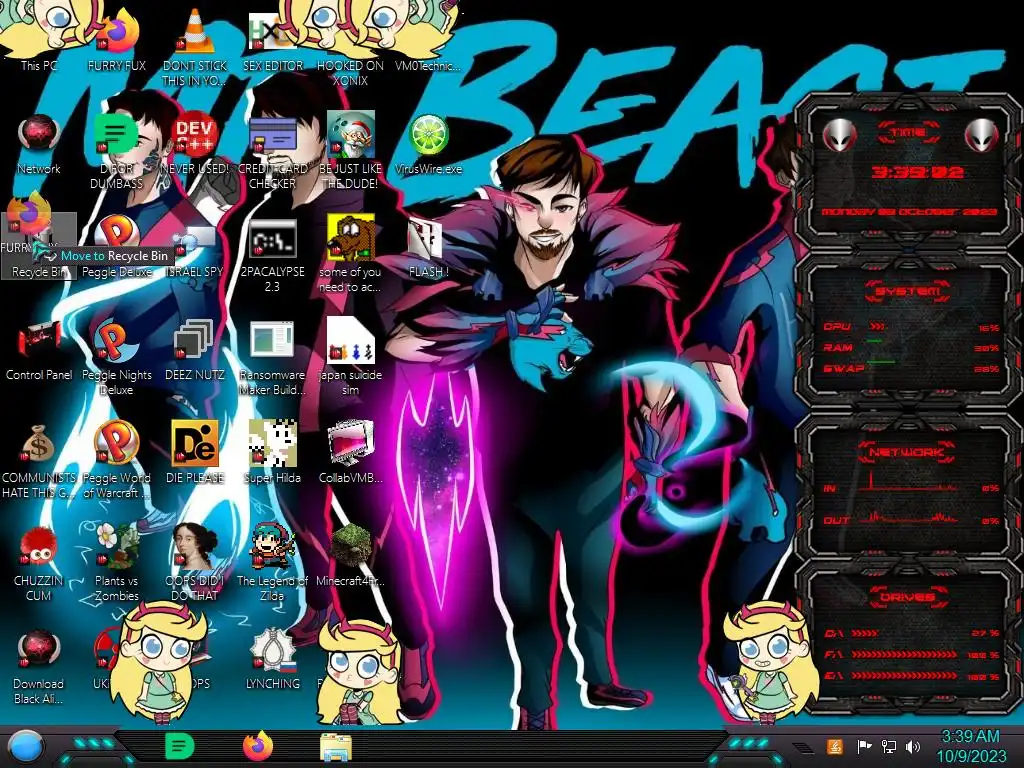The height and width of the screenshot is (768, 1024).
Task: Open the DEEZ NUTZ desktop icon
Action: coord(195,341)
